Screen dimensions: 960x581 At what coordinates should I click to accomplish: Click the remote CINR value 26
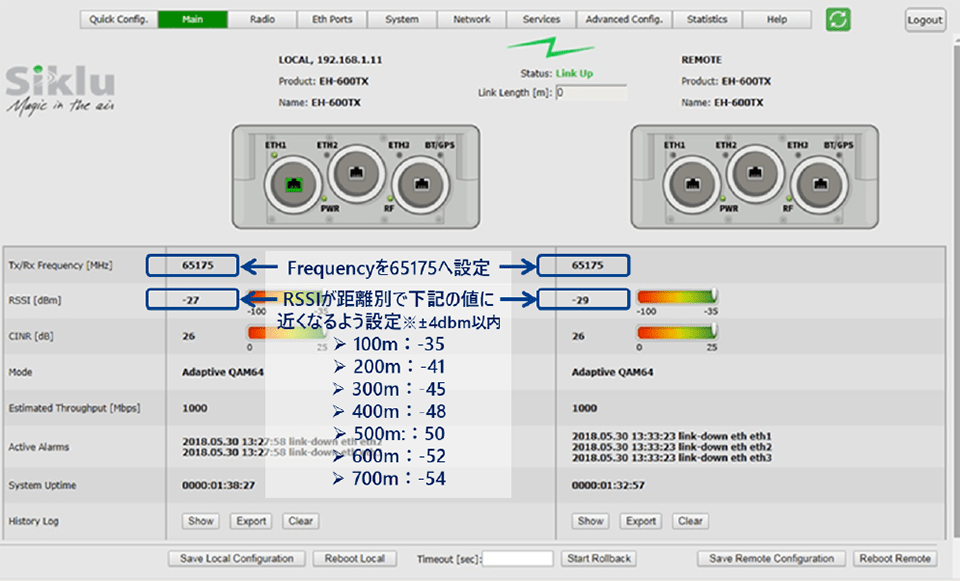(x=578, y=336)
